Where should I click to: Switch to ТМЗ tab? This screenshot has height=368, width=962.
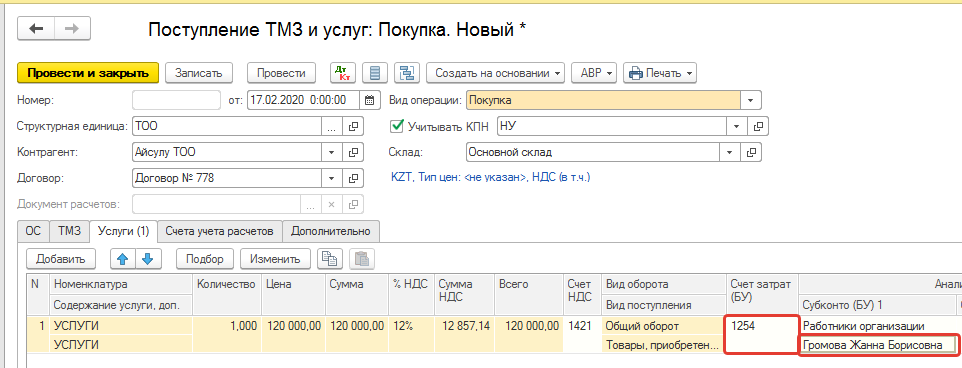point(69,231)
